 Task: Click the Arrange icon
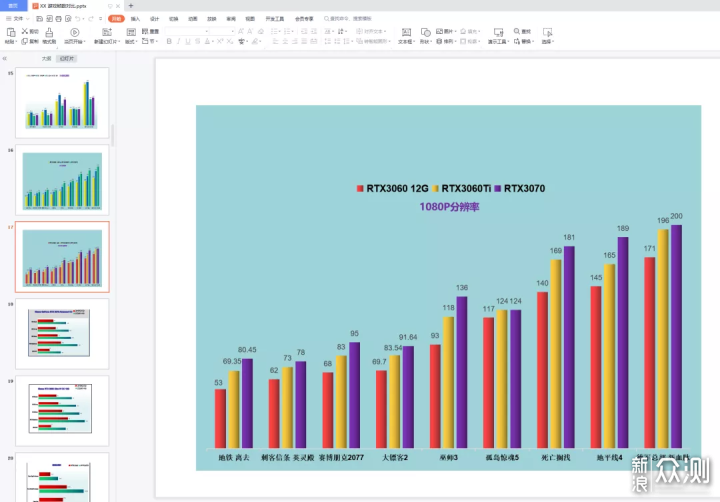[x=439, y=41]
